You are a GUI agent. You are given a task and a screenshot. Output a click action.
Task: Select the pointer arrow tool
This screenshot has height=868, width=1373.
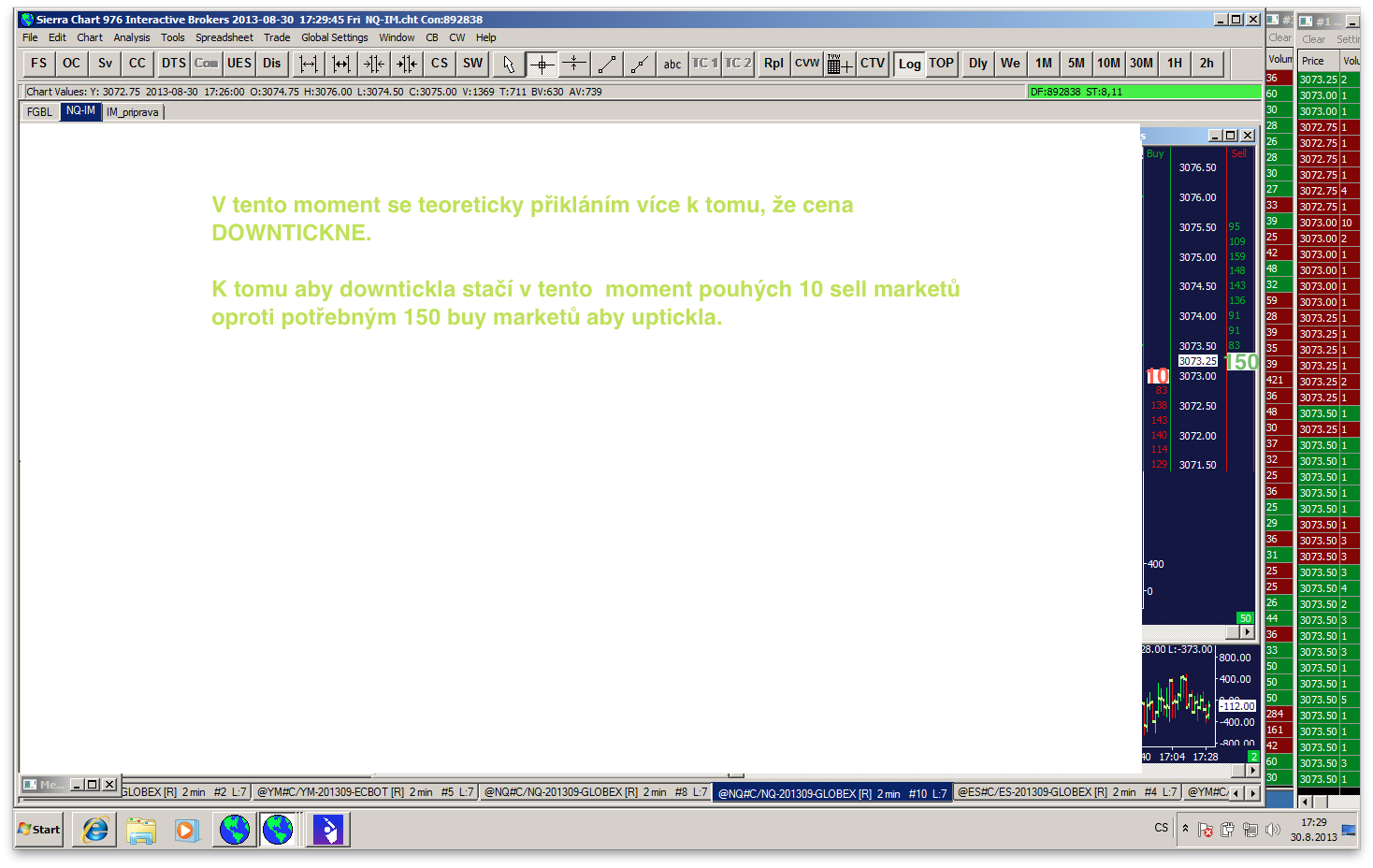point(509,64)
